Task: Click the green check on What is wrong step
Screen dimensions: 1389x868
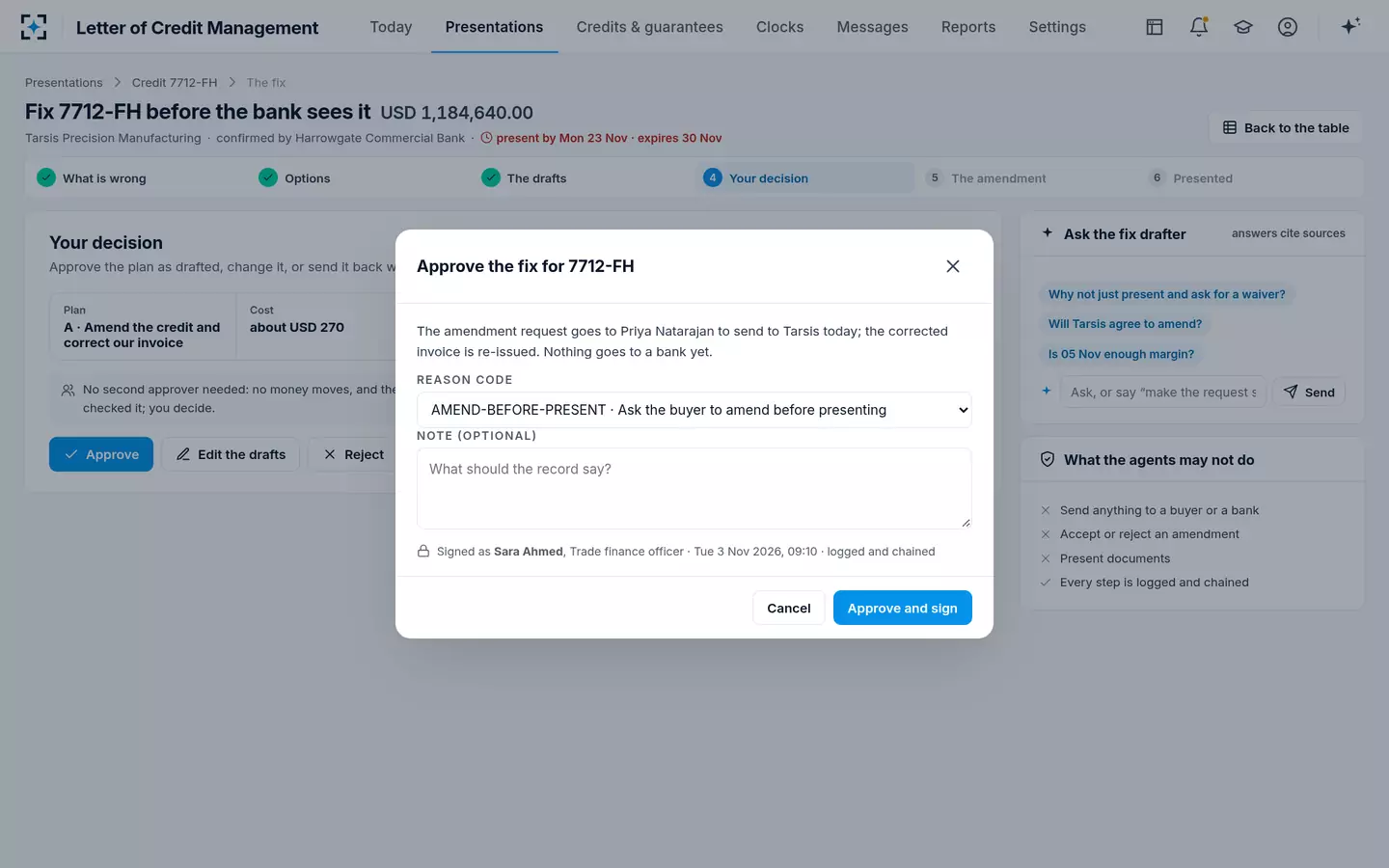Action: coord(46,177)
